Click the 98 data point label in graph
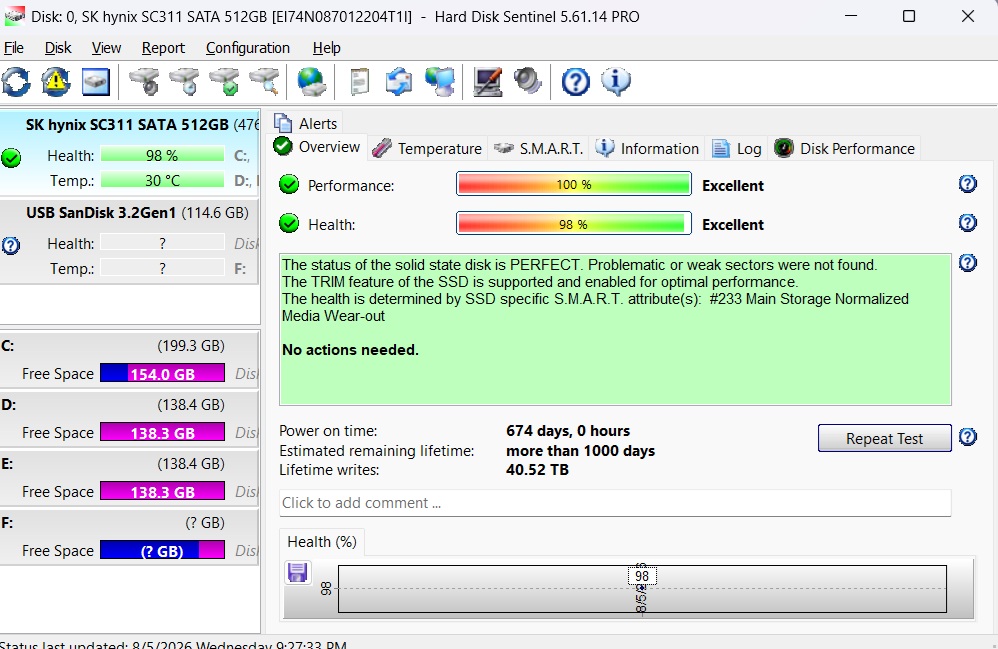Image resolution: width=998 pixels, height=649 pixels. point(642,576)
